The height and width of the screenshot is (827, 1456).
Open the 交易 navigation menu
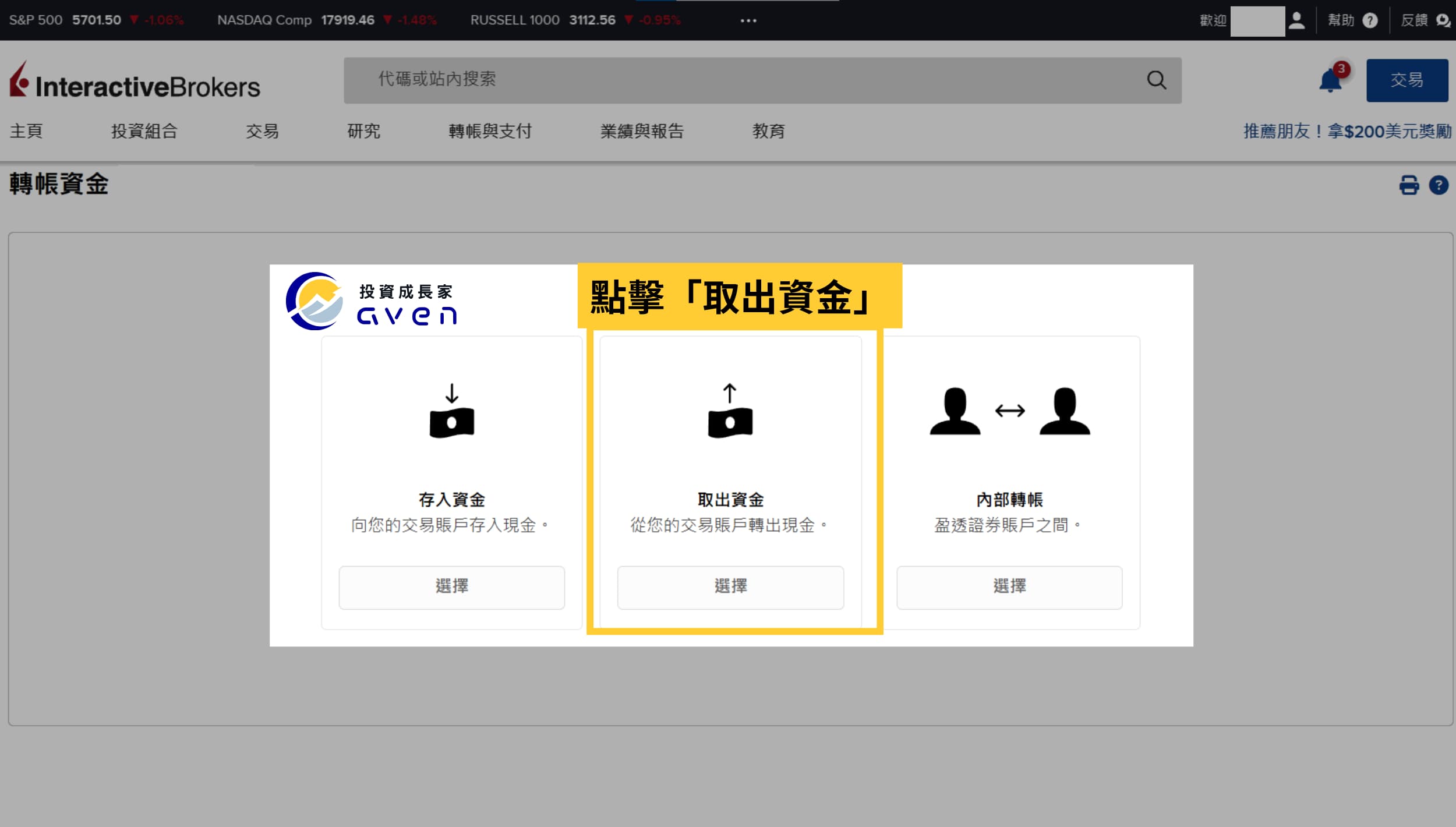click(x=262, y=131)
